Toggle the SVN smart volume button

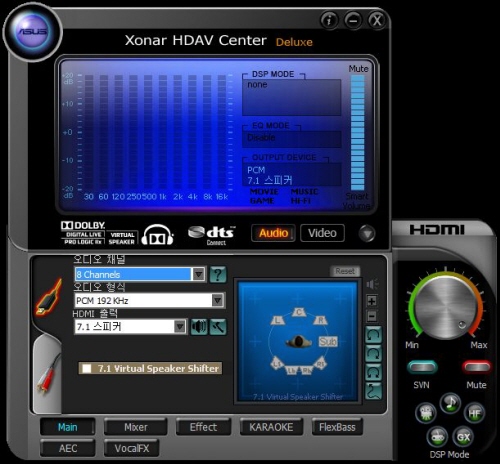pyautogui.click(x=422, y=367)
